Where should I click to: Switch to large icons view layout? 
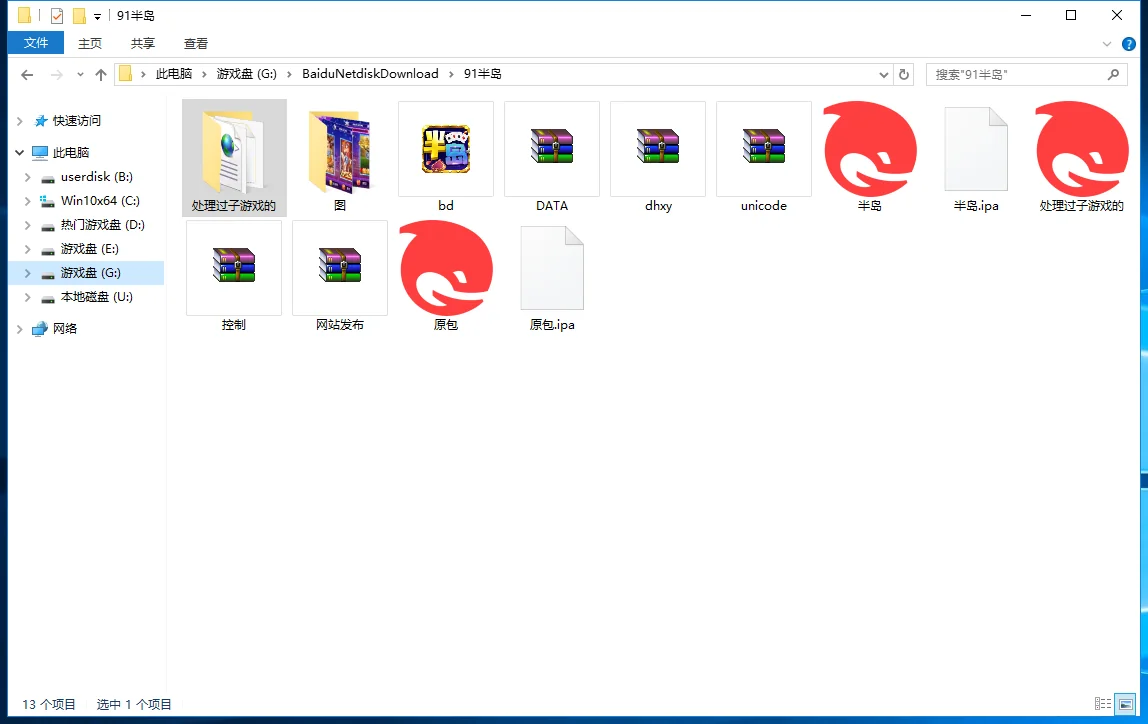(x=1125, y=704)
